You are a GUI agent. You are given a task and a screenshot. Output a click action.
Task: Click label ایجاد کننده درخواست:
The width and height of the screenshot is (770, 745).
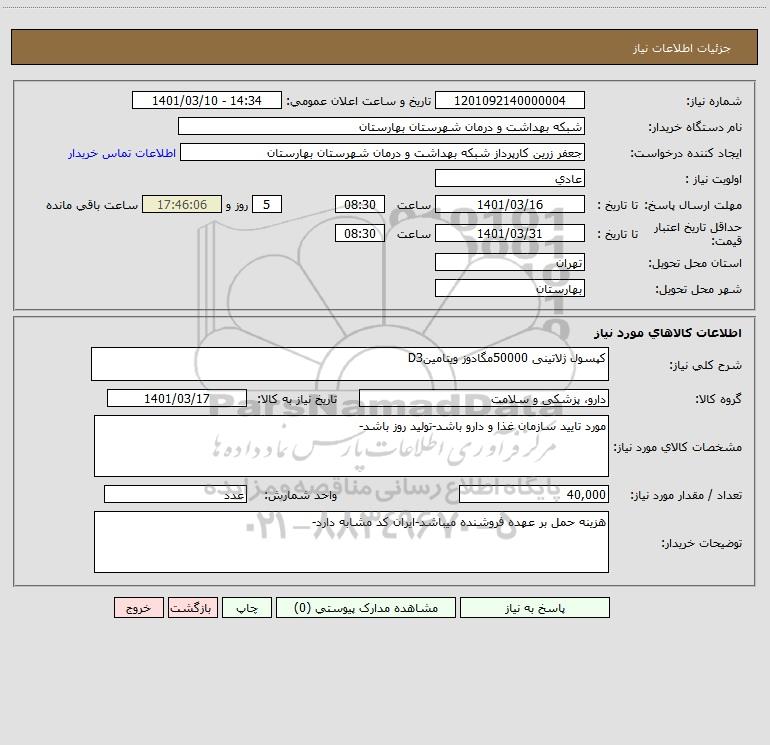[x=686, y=153]
